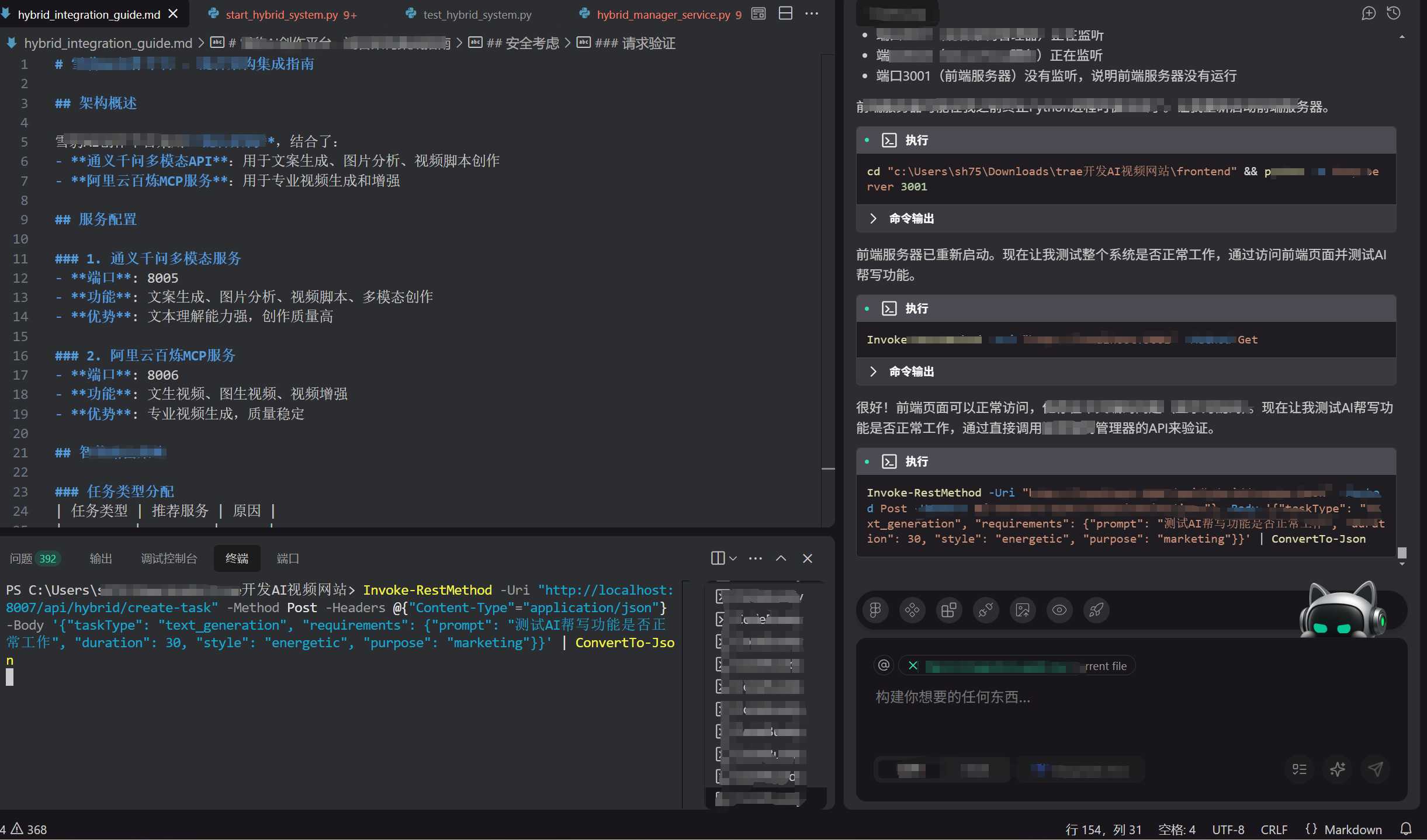This screenshot has width=1427, height=840.
Task: Click the image upload icon
Action: click(1023, 610)
